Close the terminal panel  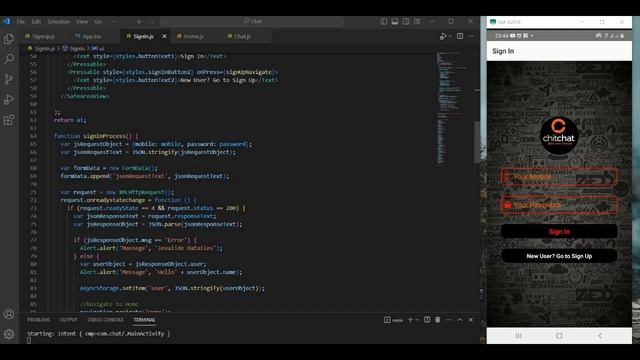point(471,320)
